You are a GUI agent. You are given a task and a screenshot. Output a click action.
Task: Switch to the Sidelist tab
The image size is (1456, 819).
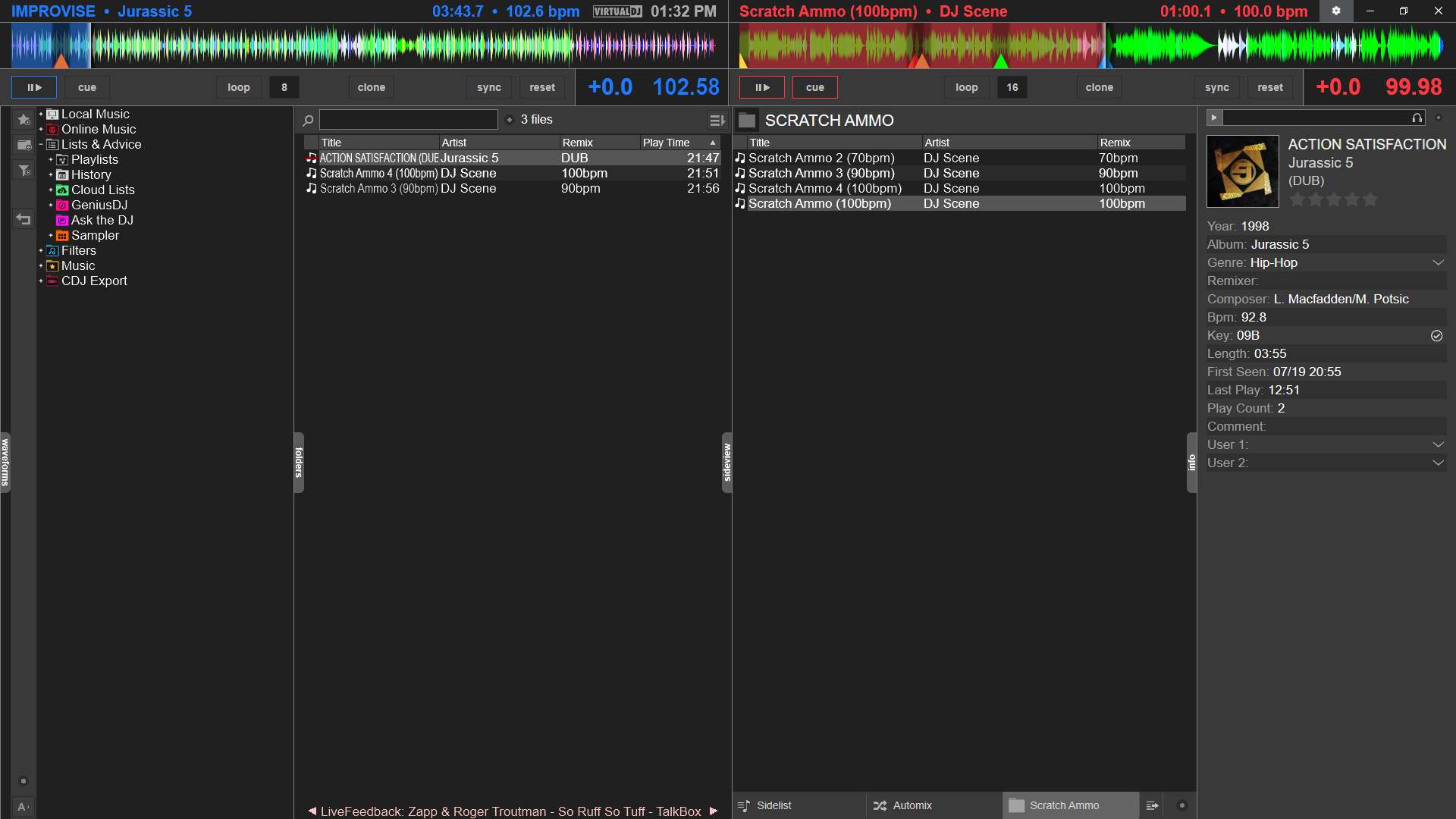799,805
